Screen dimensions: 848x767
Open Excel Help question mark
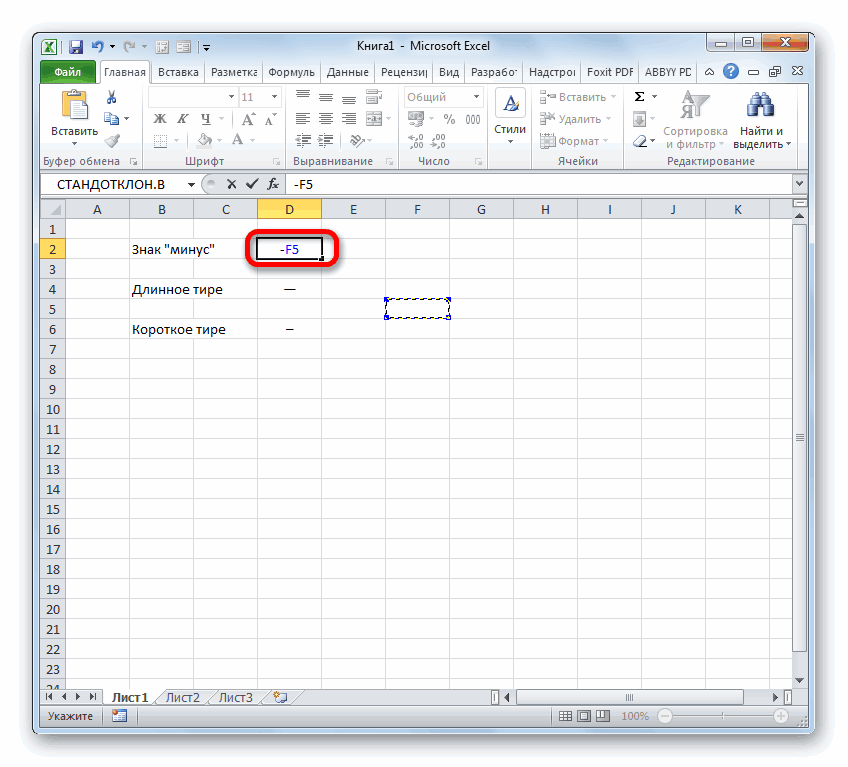point(731,71)
